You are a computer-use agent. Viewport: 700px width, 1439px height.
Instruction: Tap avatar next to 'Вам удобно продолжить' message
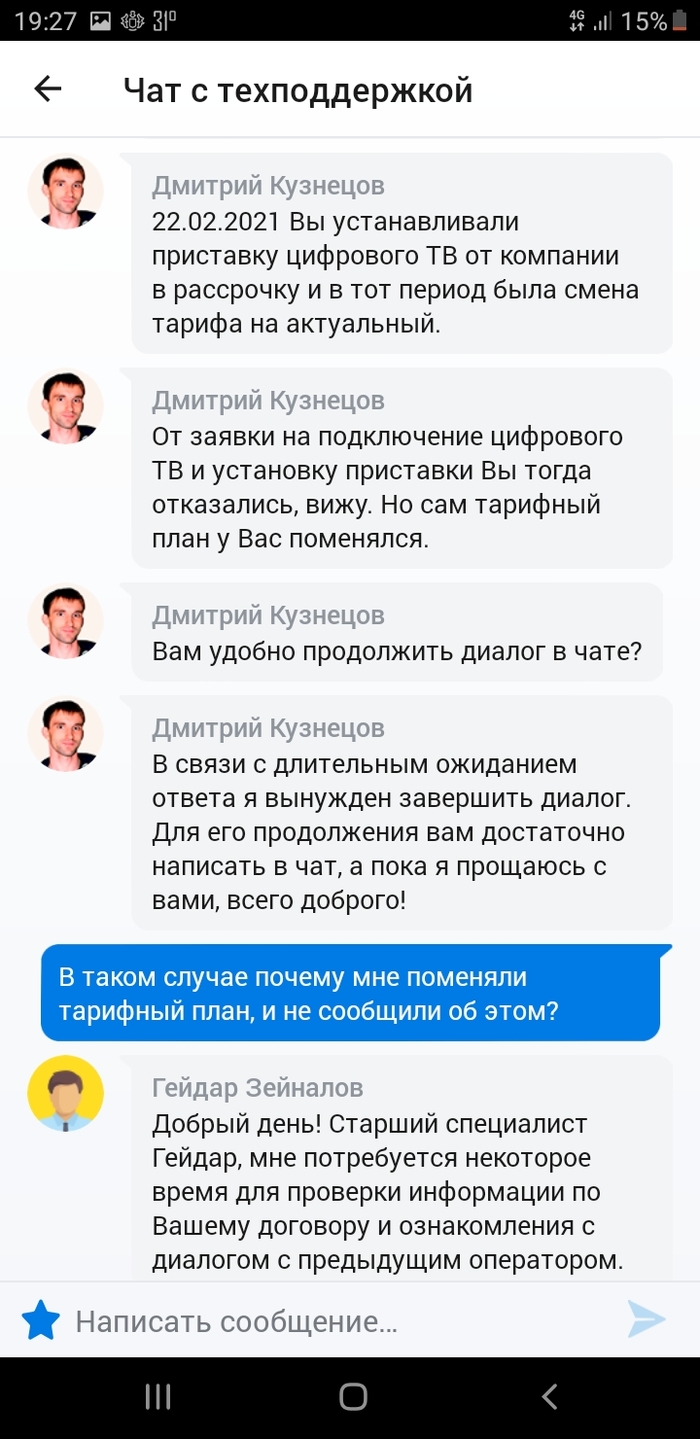pos(65,621)
